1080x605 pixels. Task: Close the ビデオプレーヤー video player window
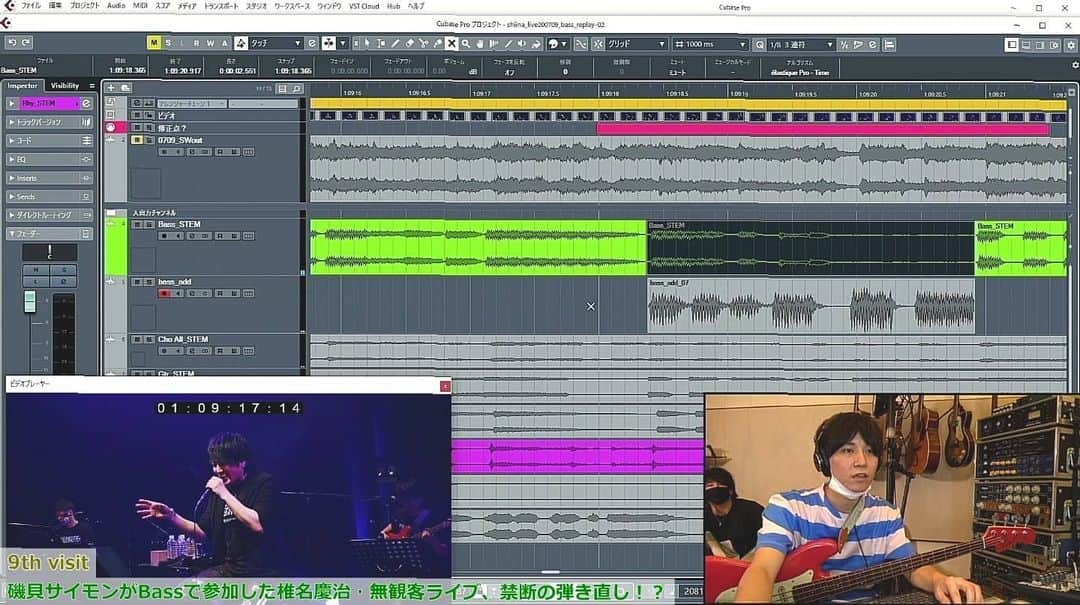(x=445, y=386)
